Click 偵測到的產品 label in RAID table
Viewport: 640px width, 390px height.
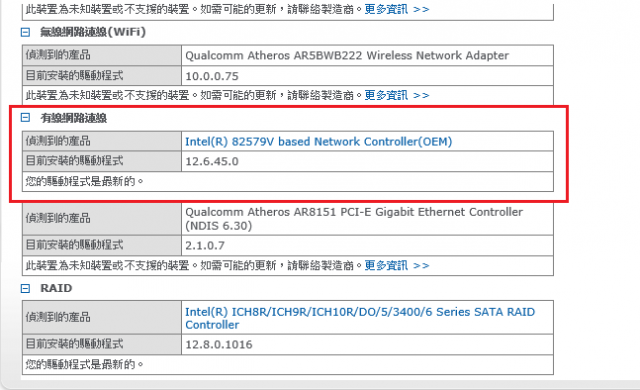tap(58, 317)
